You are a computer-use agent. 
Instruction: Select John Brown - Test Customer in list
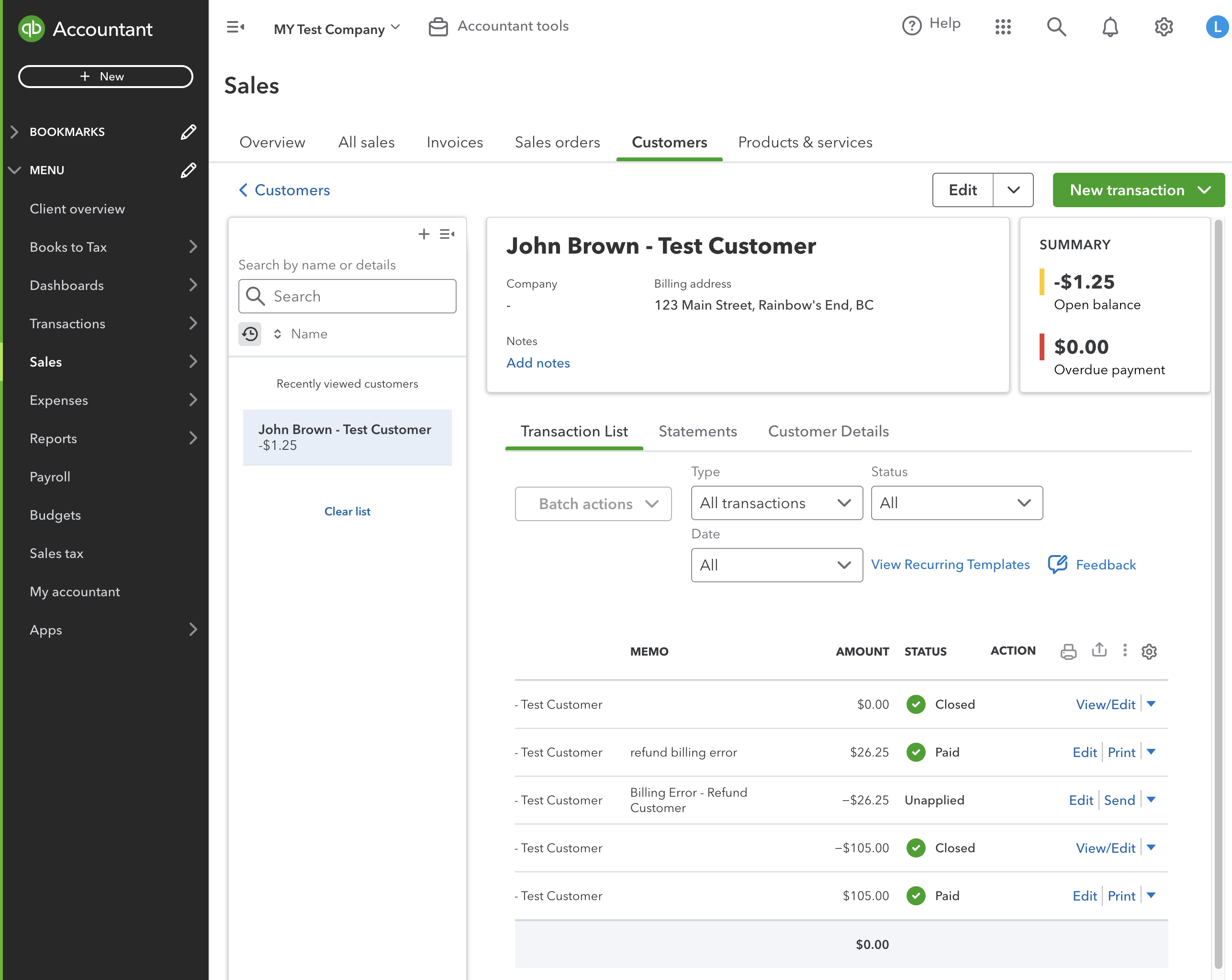click(347, 437)
